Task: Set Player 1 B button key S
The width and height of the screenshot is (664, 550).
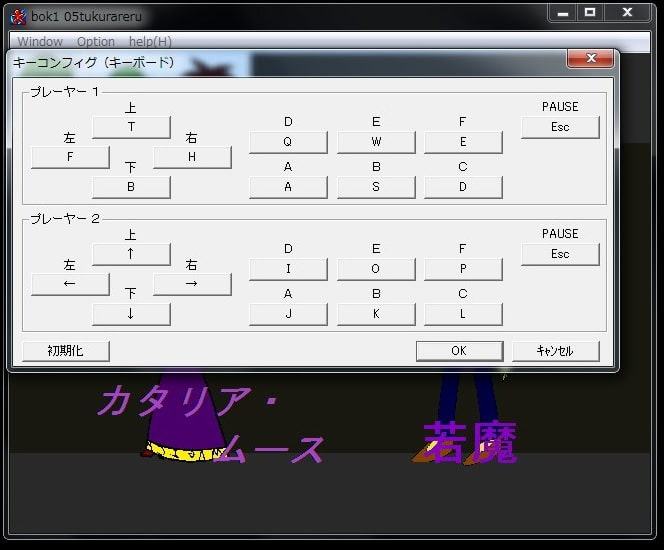Action: pyautogui.click(x=376, y=187)
